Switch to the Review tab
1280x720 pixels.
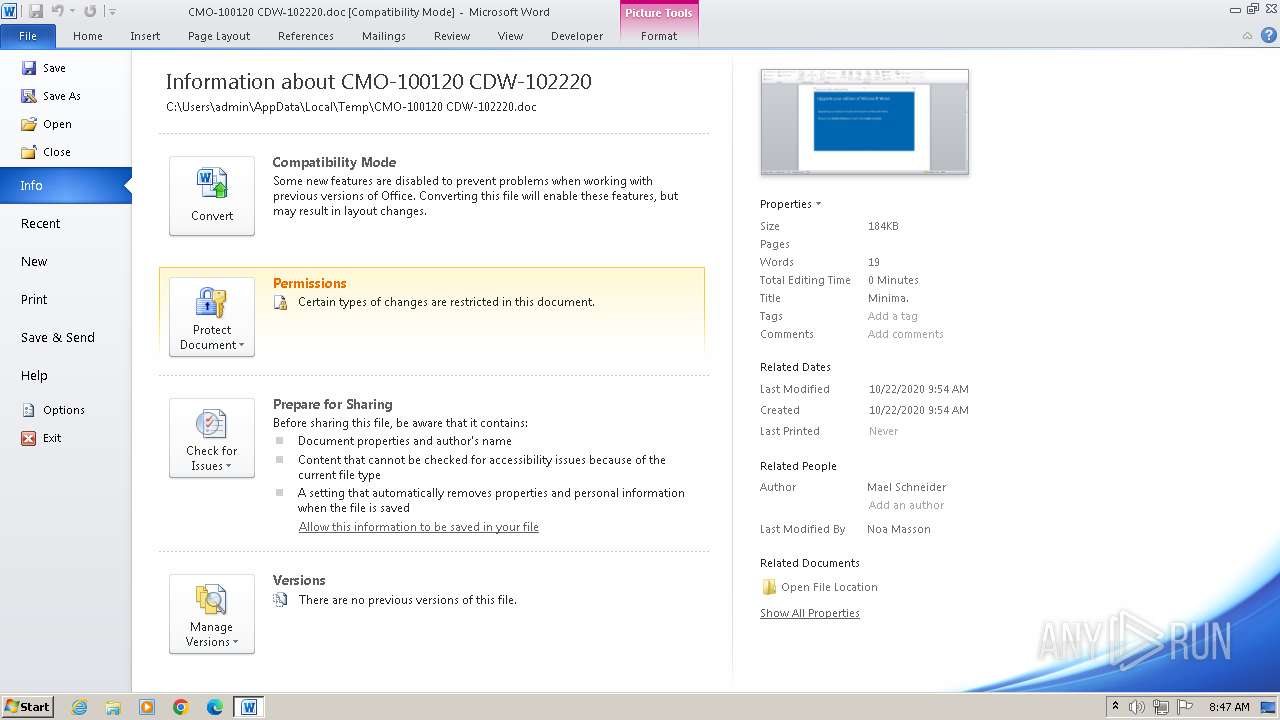[452, 36]
